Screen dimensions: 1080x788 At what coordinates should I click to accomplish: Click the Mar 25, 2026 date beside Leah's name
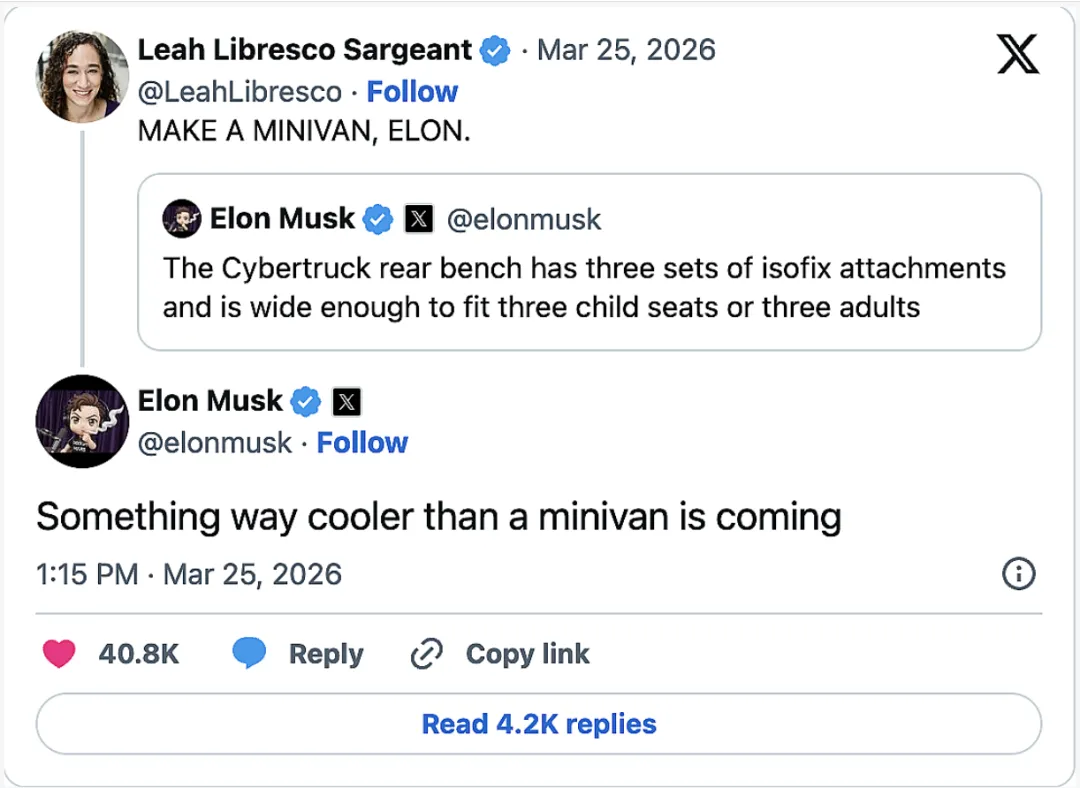point(626,50)
